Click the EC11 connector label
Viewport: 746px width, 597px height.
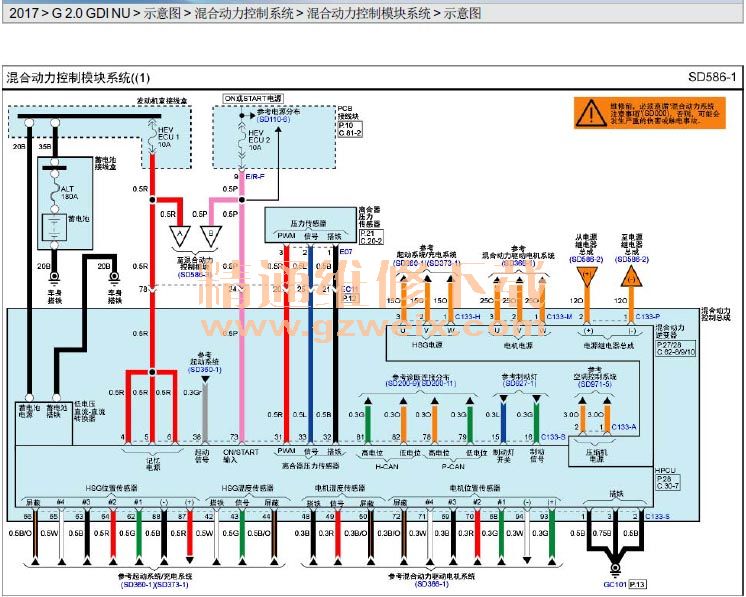coord(350,289)
